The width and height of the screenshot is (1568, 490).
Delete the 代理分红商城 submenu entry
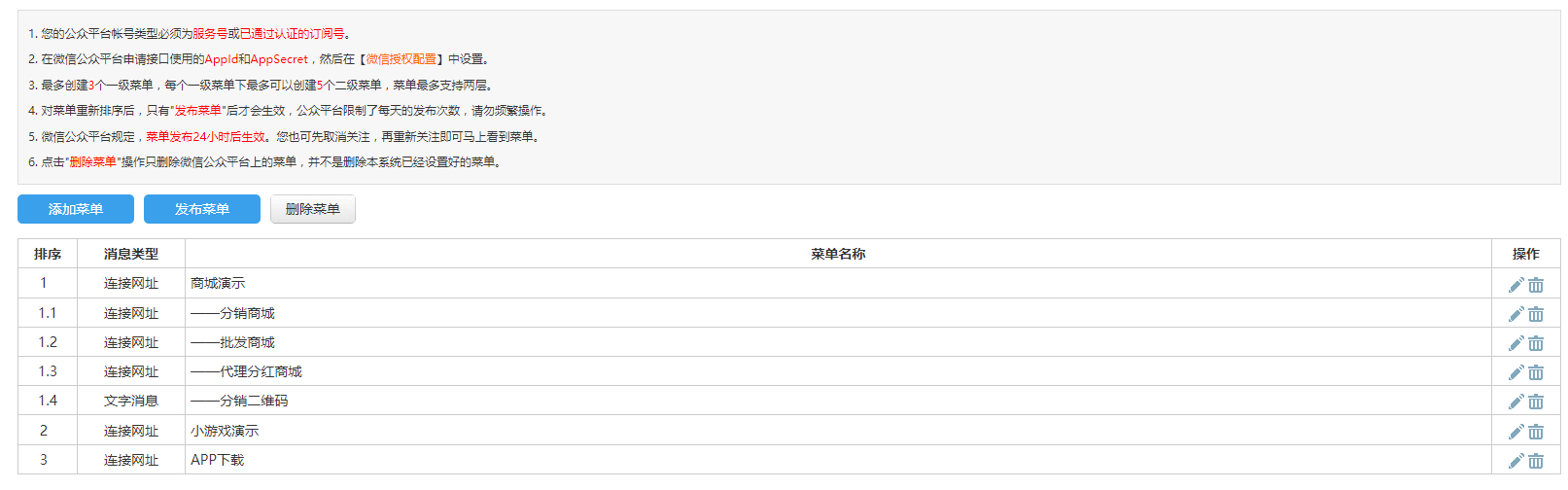click(x=1536, y=372)
